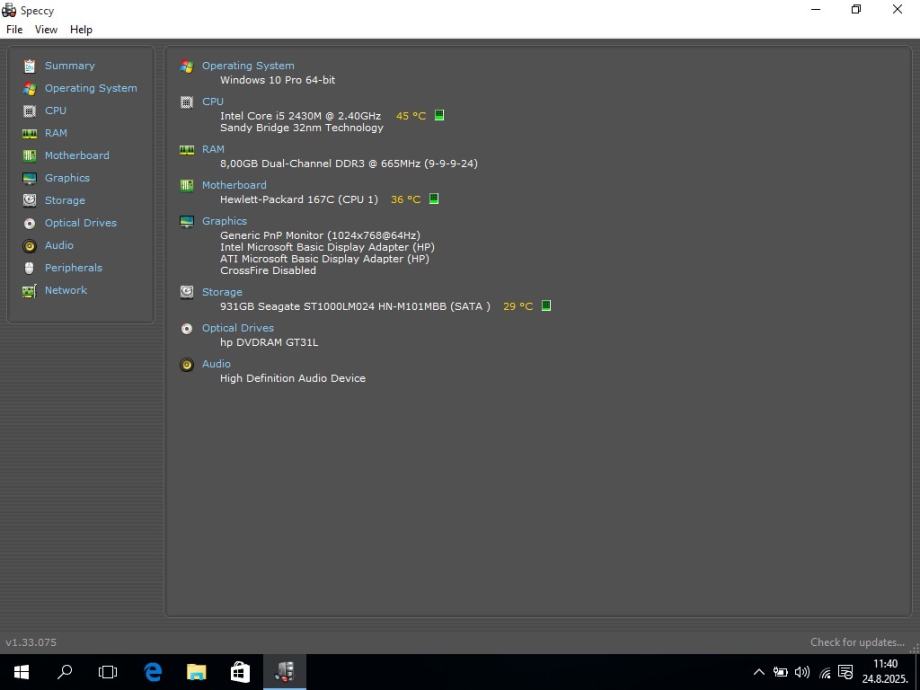Viewport: 920px width, 690px height.
Task: Select Operating System in the sidebar
Action: [x=91, y=88]
